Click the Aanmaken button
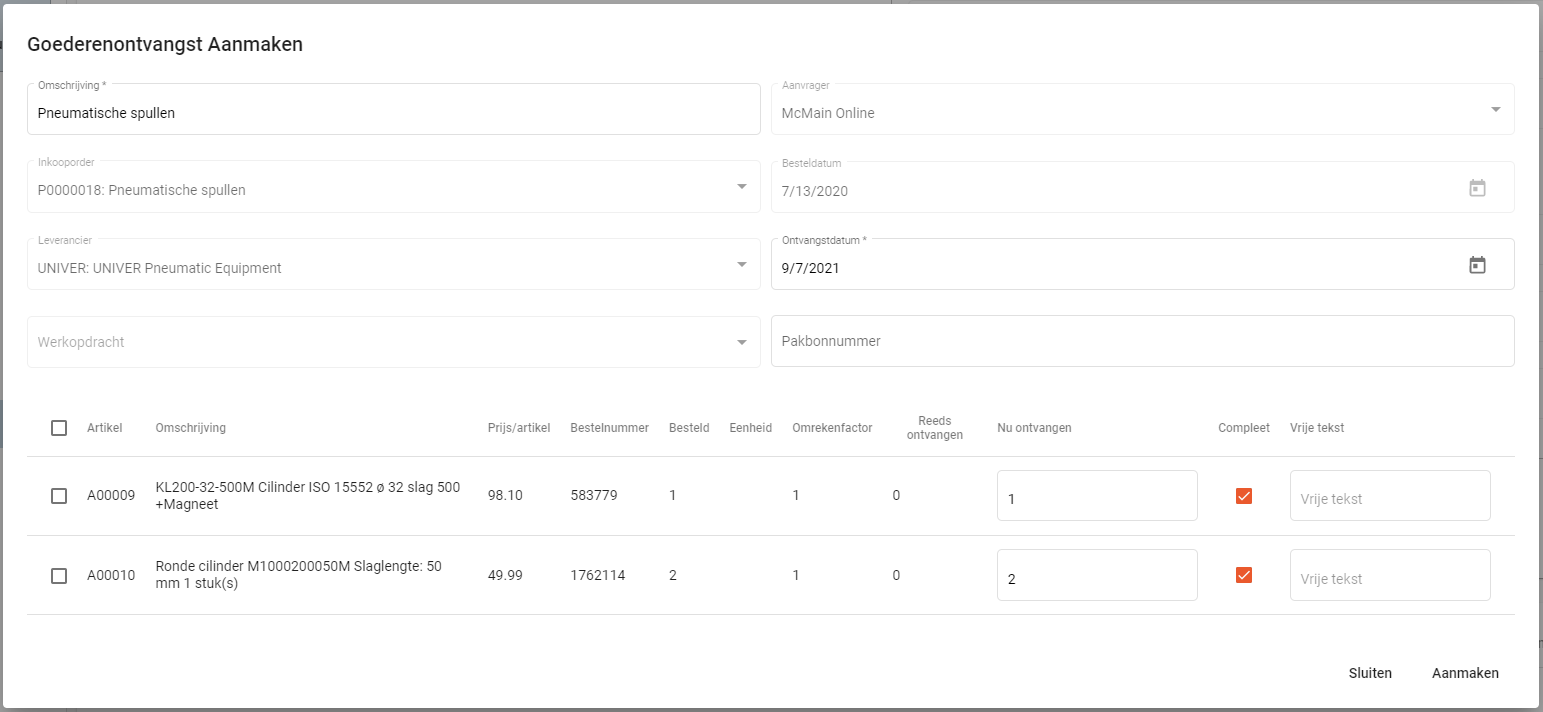The height and width of the screenshot is (712, 1543). click(1465, 673)
